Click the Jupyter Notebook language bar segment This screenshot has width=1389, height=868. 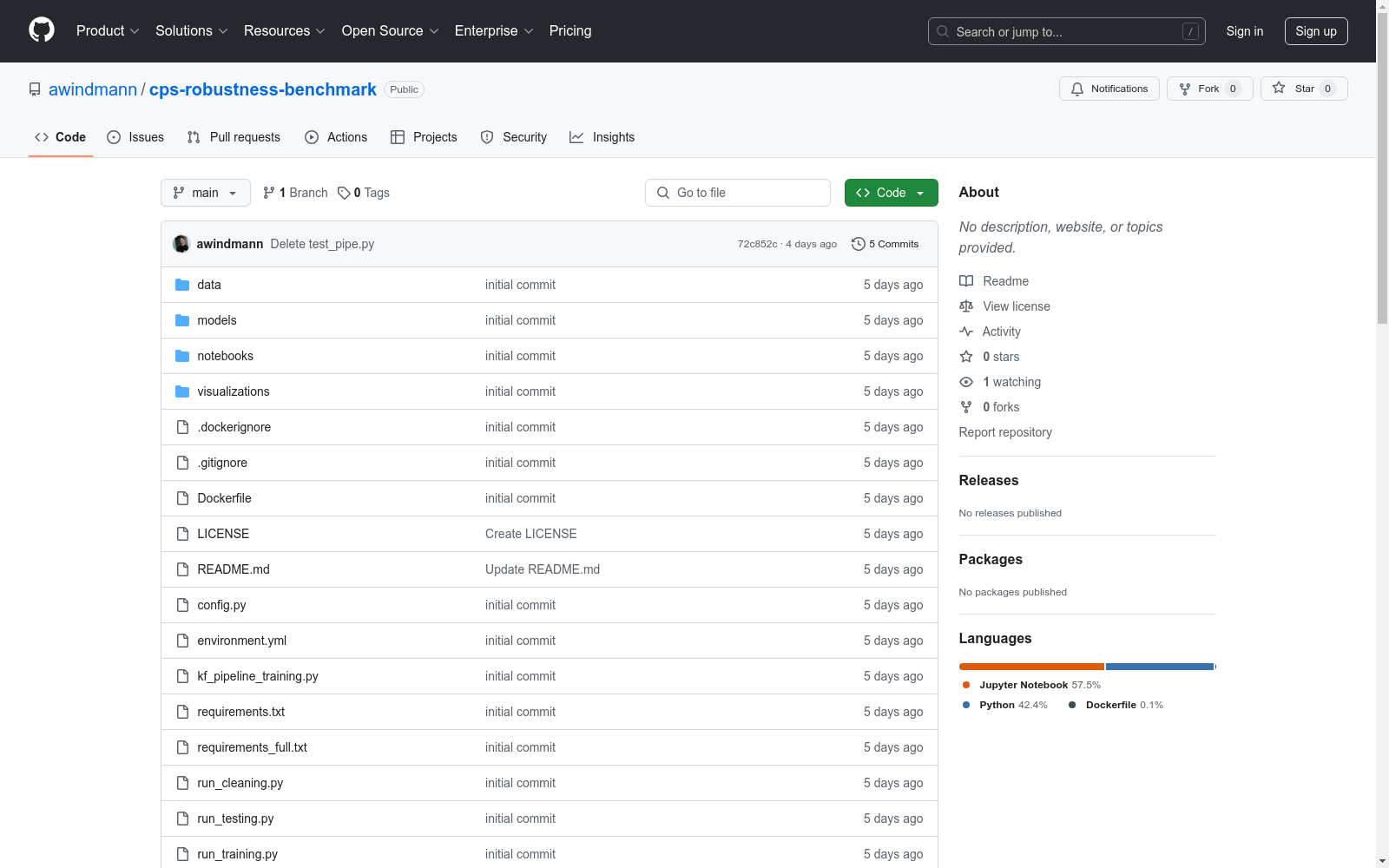1031,667
